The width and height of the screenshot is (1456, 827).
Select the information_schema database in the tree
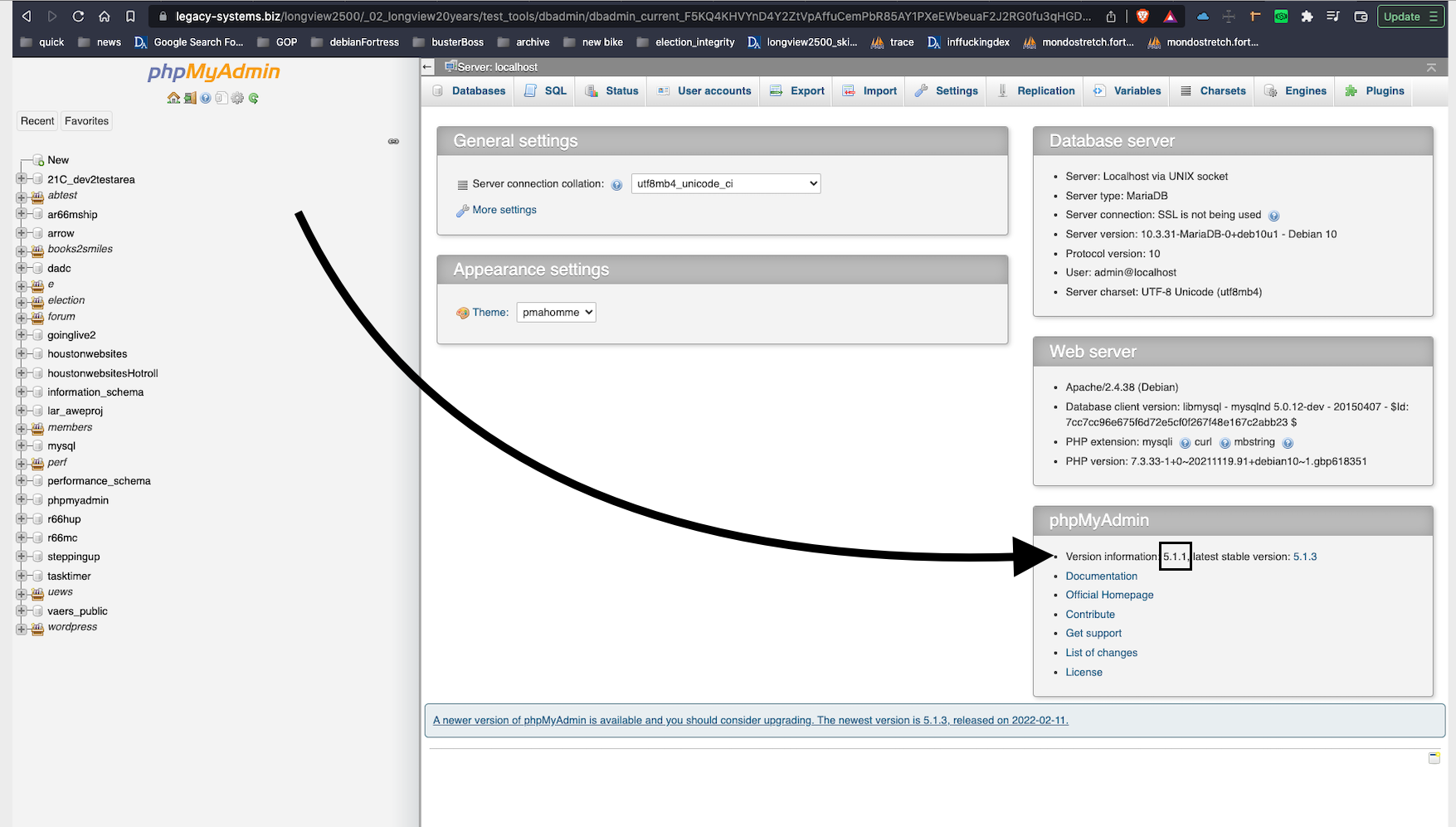click(x=94, y=392)
